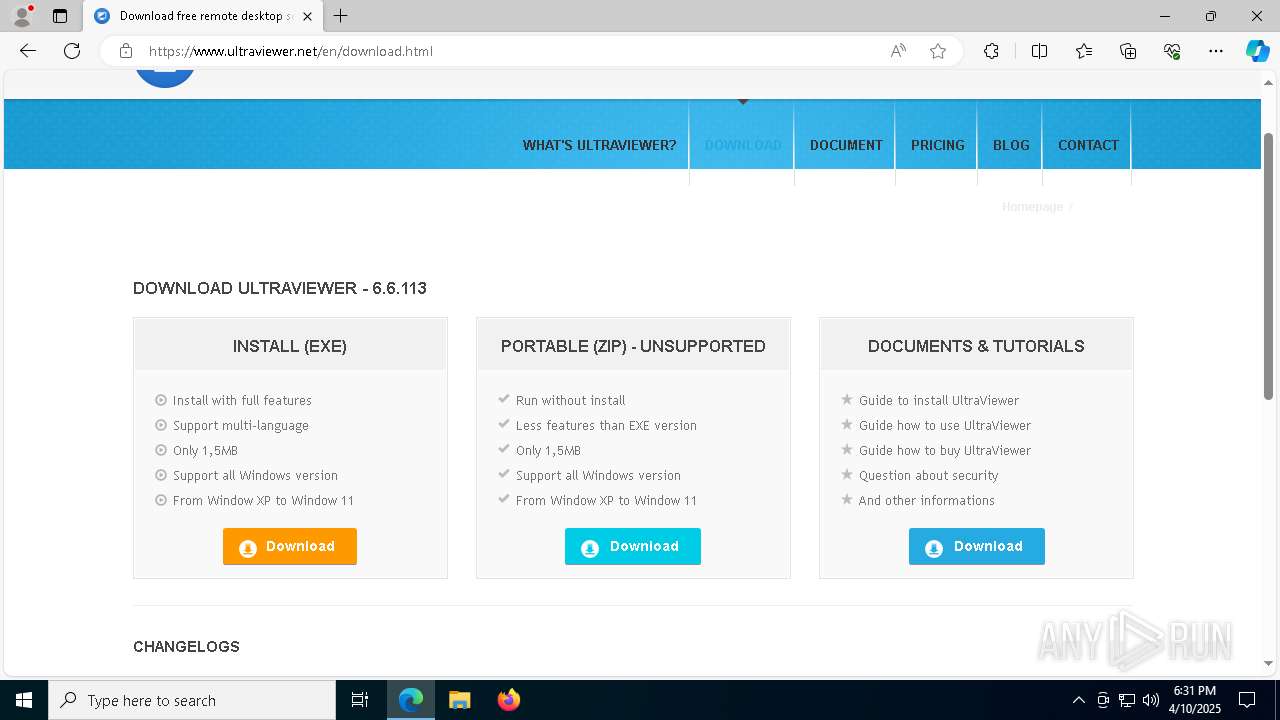Open Read aloud in address bar

click(898, 51)
